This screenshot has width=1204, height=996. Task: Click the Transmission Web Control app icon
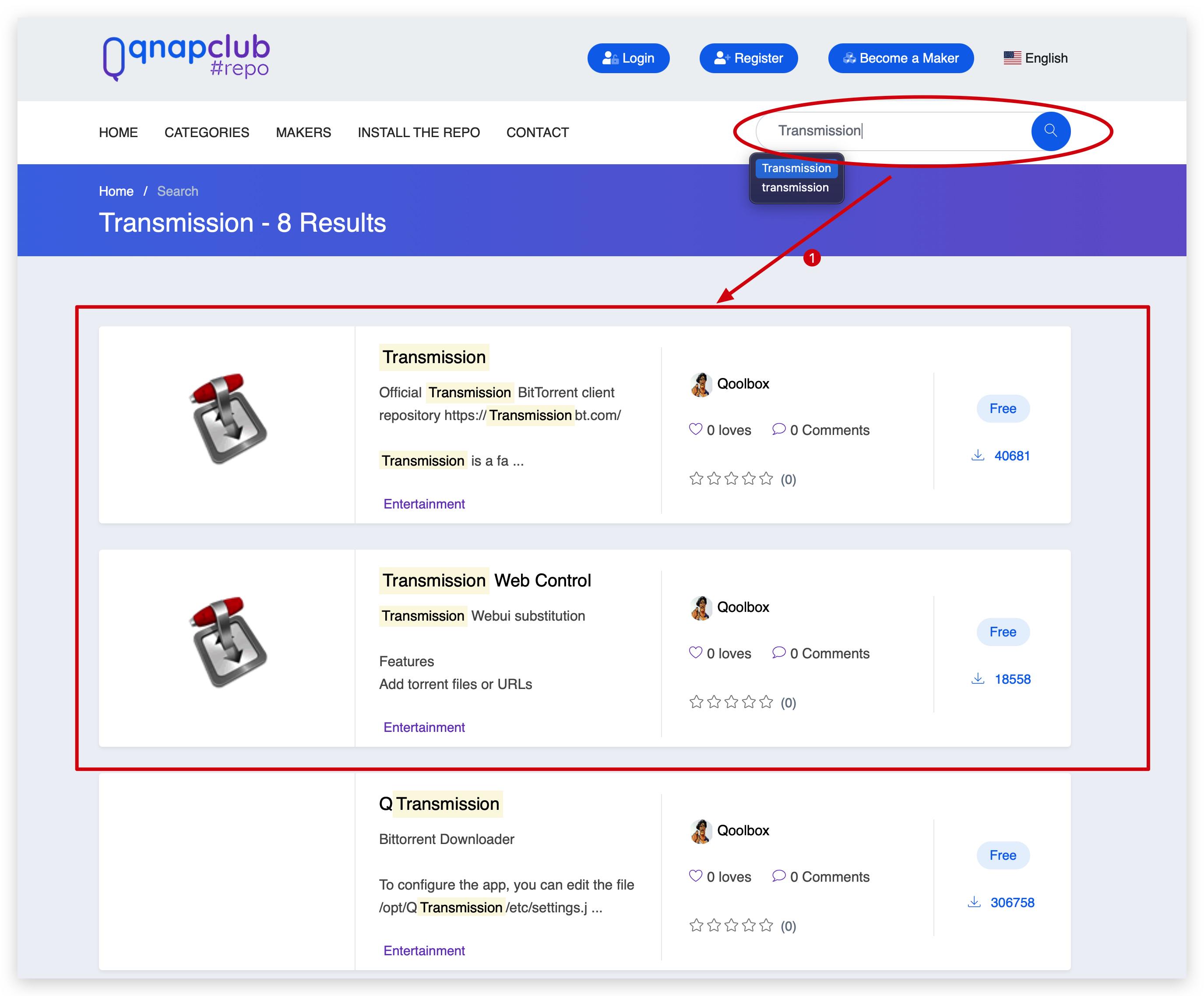click(228, 642)
